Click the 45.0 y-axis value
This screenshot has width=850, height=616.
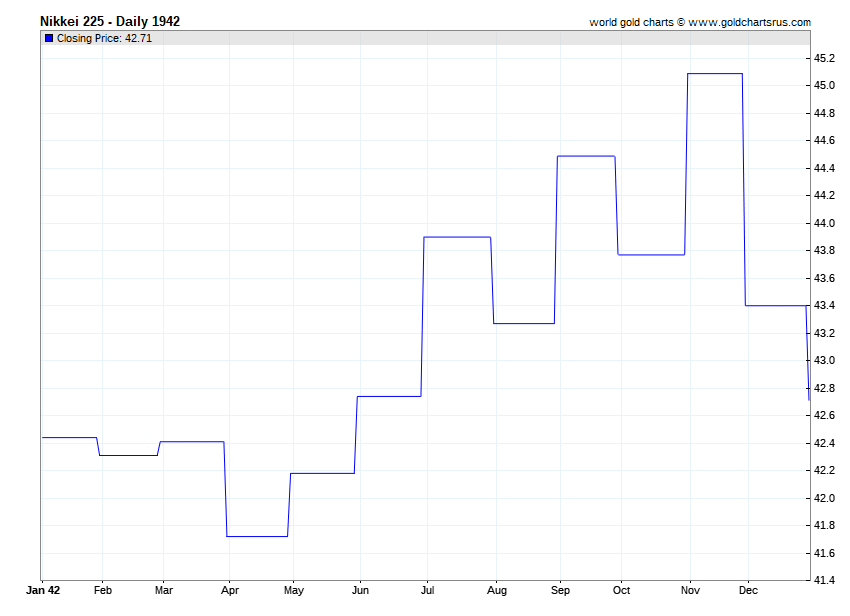coord(824,85)
